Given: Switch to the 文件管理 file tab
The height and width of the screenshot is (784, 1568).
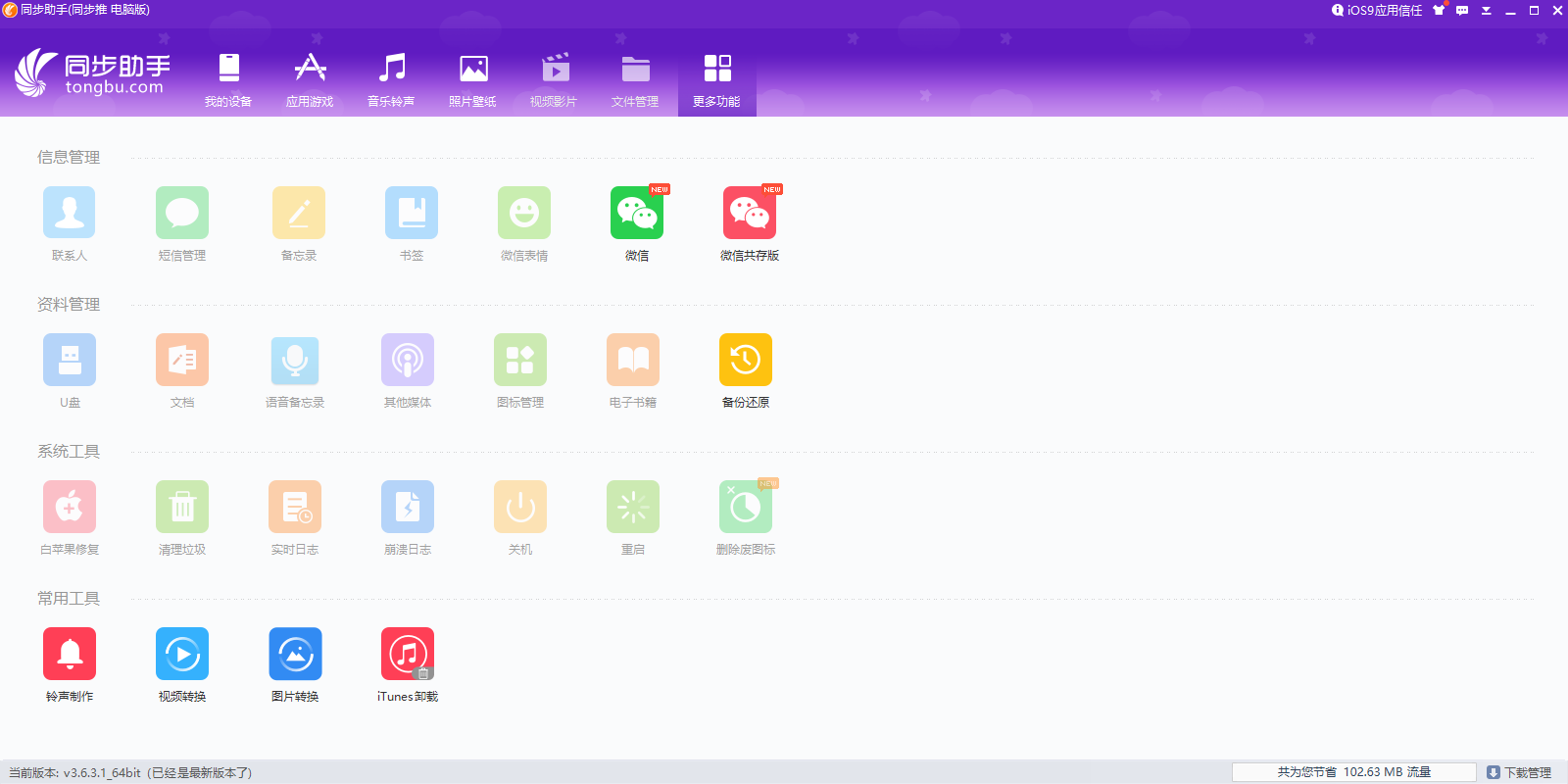Looking at the screenshot, I should click(635, 79).
